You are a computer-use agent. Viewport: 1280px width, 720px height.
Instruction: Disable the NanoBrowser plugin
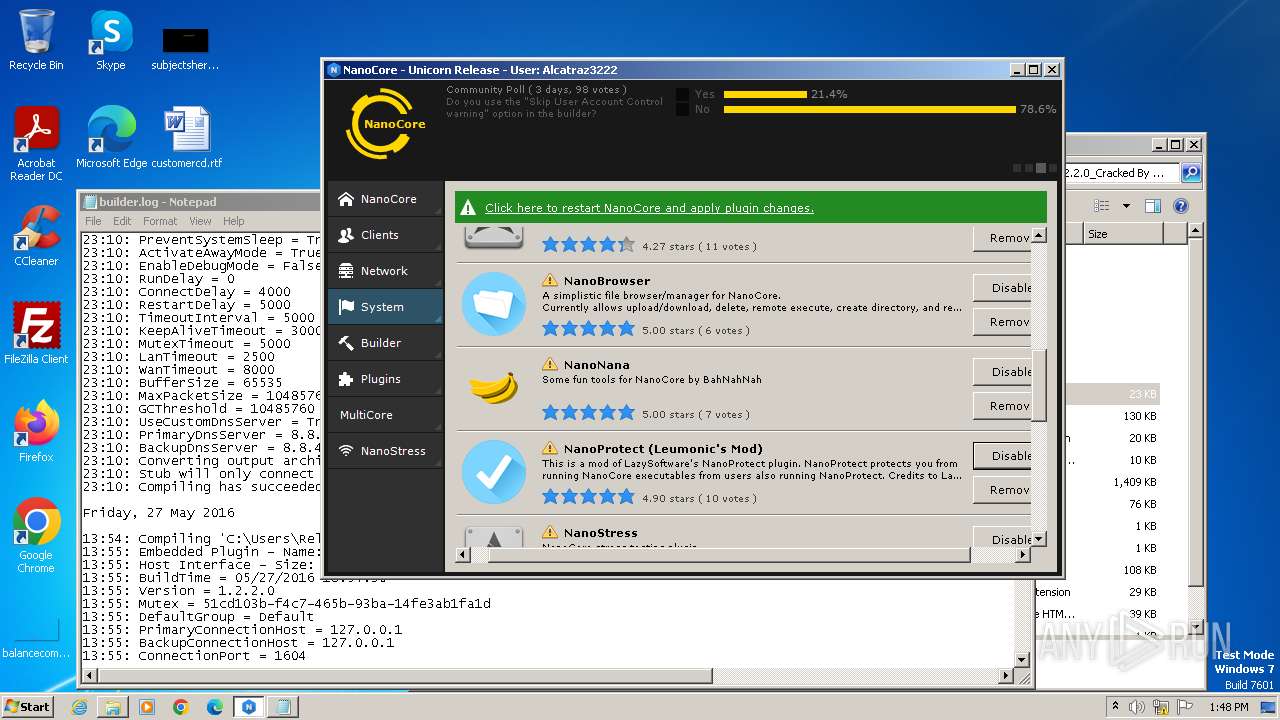[1002, 288]
